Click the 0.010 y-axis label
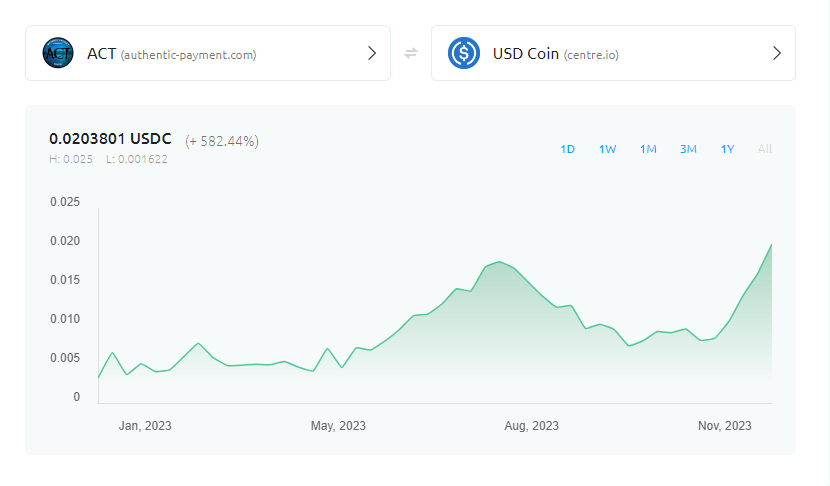The height and width of the screenshot is (486, 830). click(x=65, y=319)
